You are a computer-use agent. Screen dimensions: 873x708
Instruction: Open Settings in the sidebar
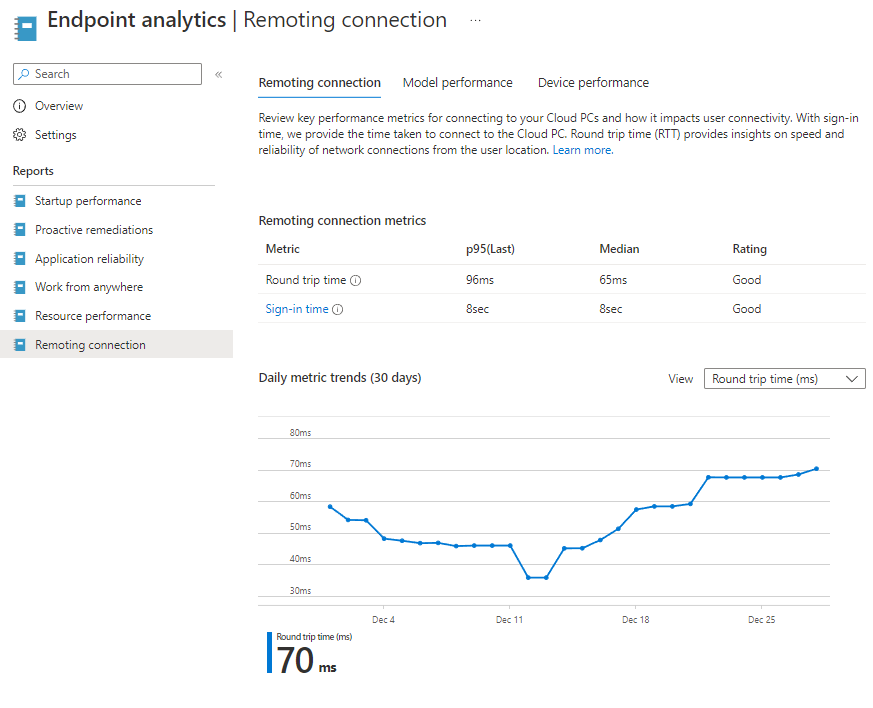click(x=56, y=135)
